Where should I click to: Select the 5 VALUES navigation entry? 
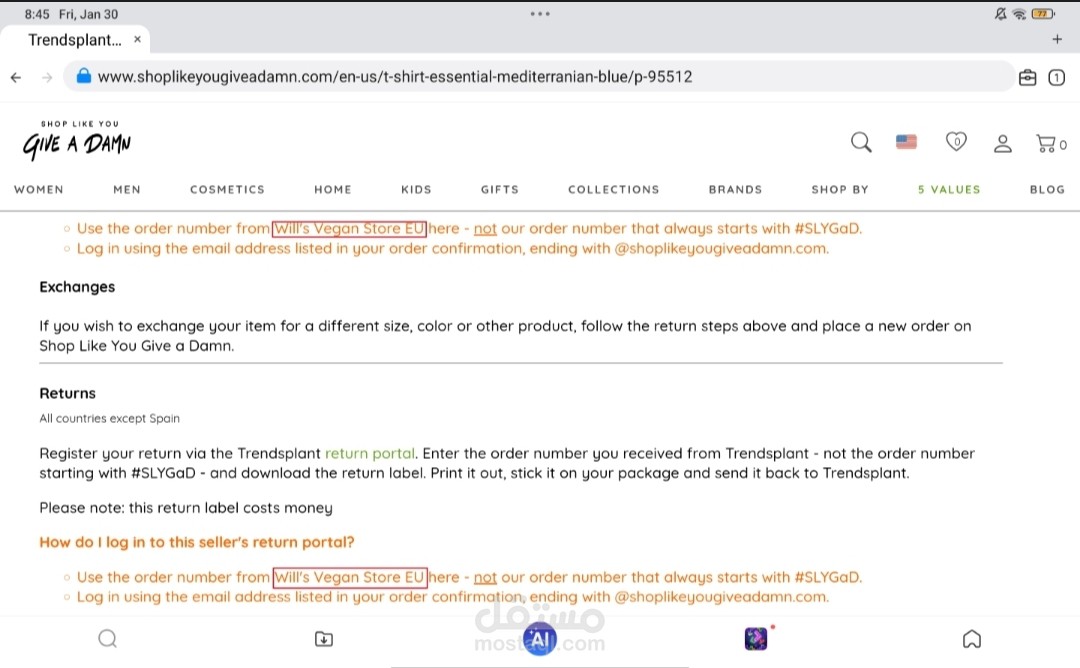click(x=948, y=189)
